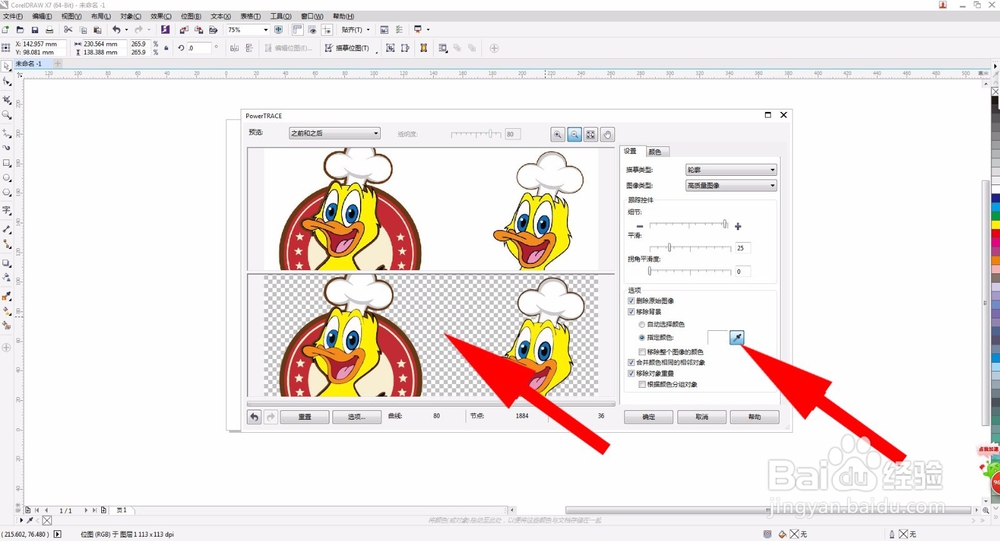This screenshot has width=1000, height=541.
Task: Select the Text tool in the toolbox
Action: click(x=6, y=210)
